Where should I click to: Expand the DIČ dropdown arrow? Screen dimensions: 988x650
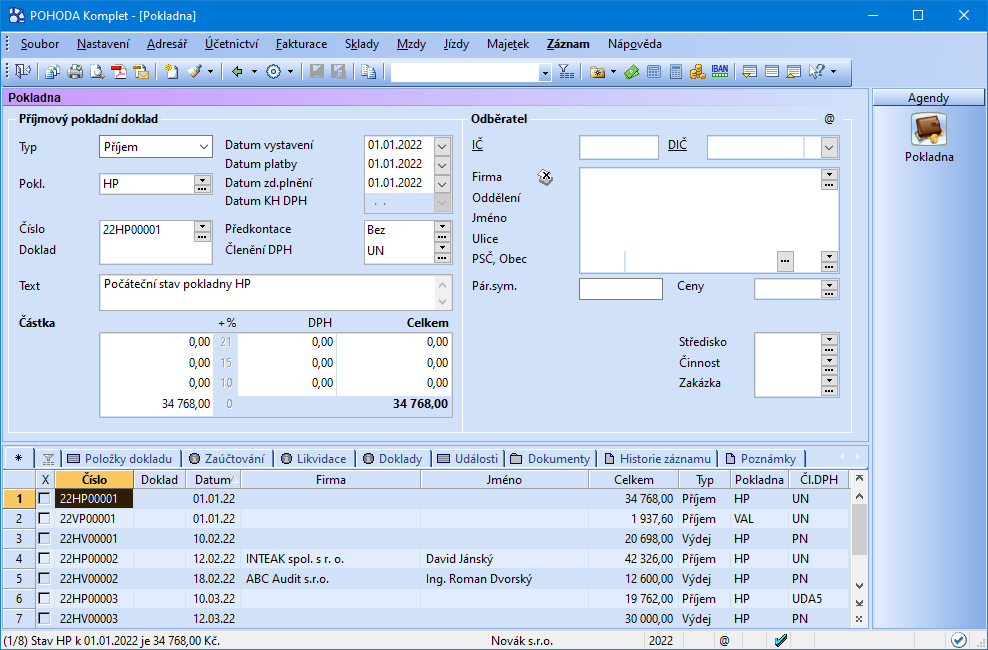(x=829, y=147)
